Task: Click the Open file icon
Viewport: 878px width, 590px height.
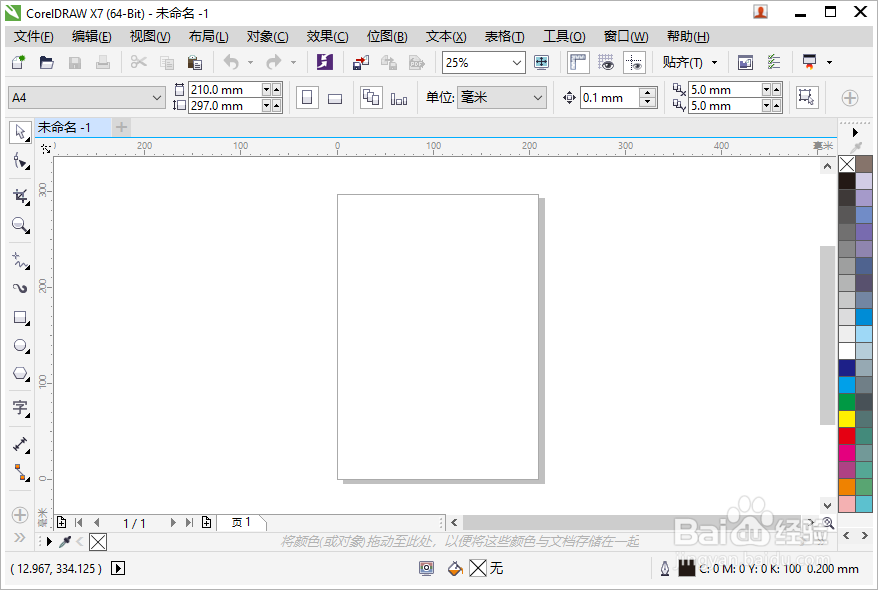Action: 46,62
